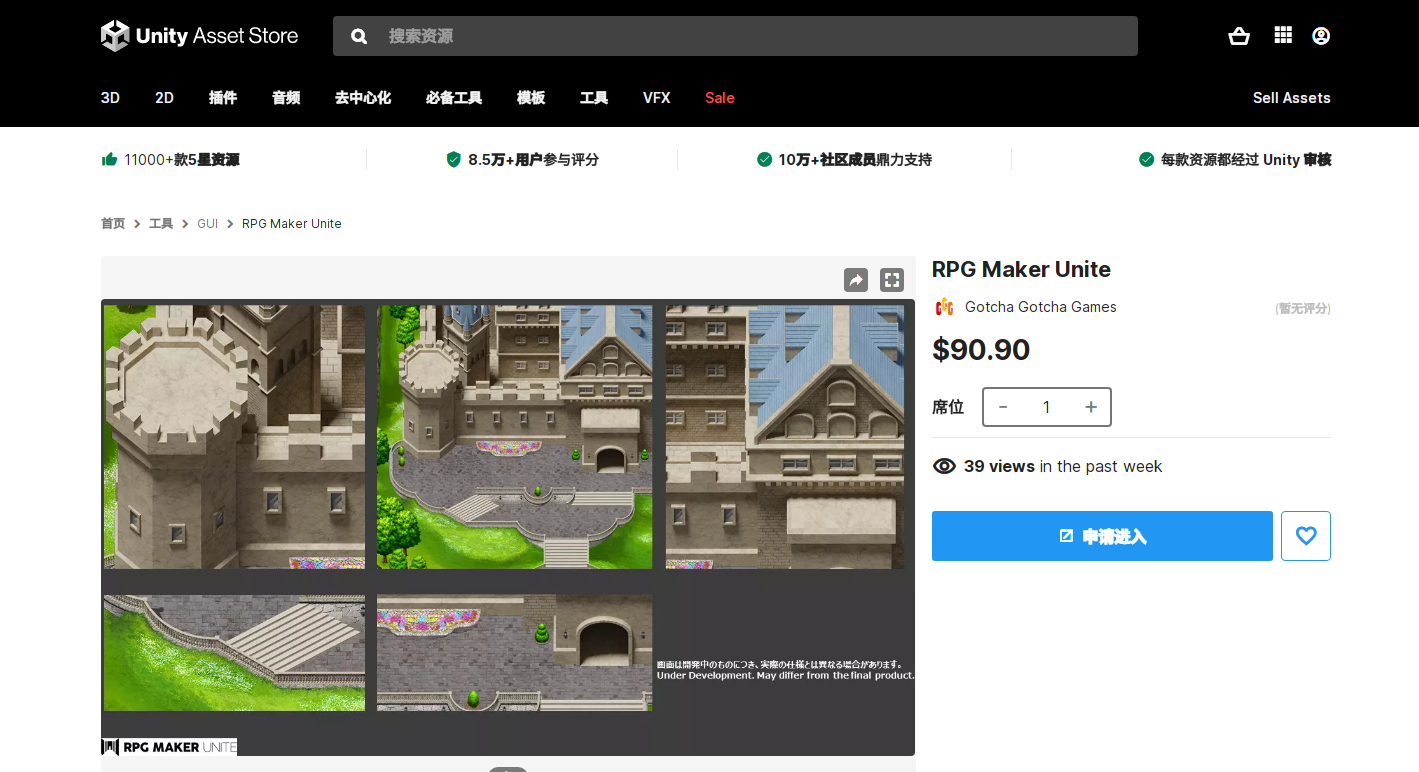The height and width of the screenshot is (772, 1419).
Task: Click the Sell Assets link
Action: click(x=1292, y=98)
